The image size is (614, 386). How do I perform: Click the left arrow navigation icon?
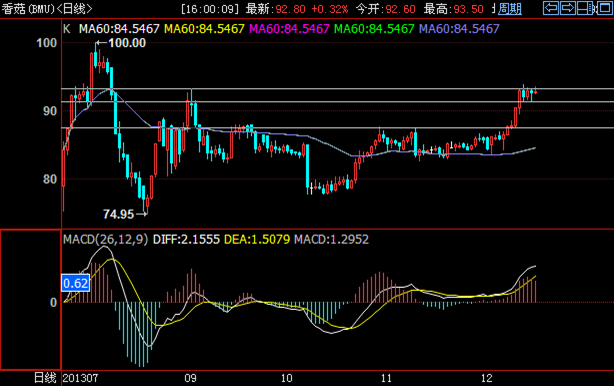point(551,8)
